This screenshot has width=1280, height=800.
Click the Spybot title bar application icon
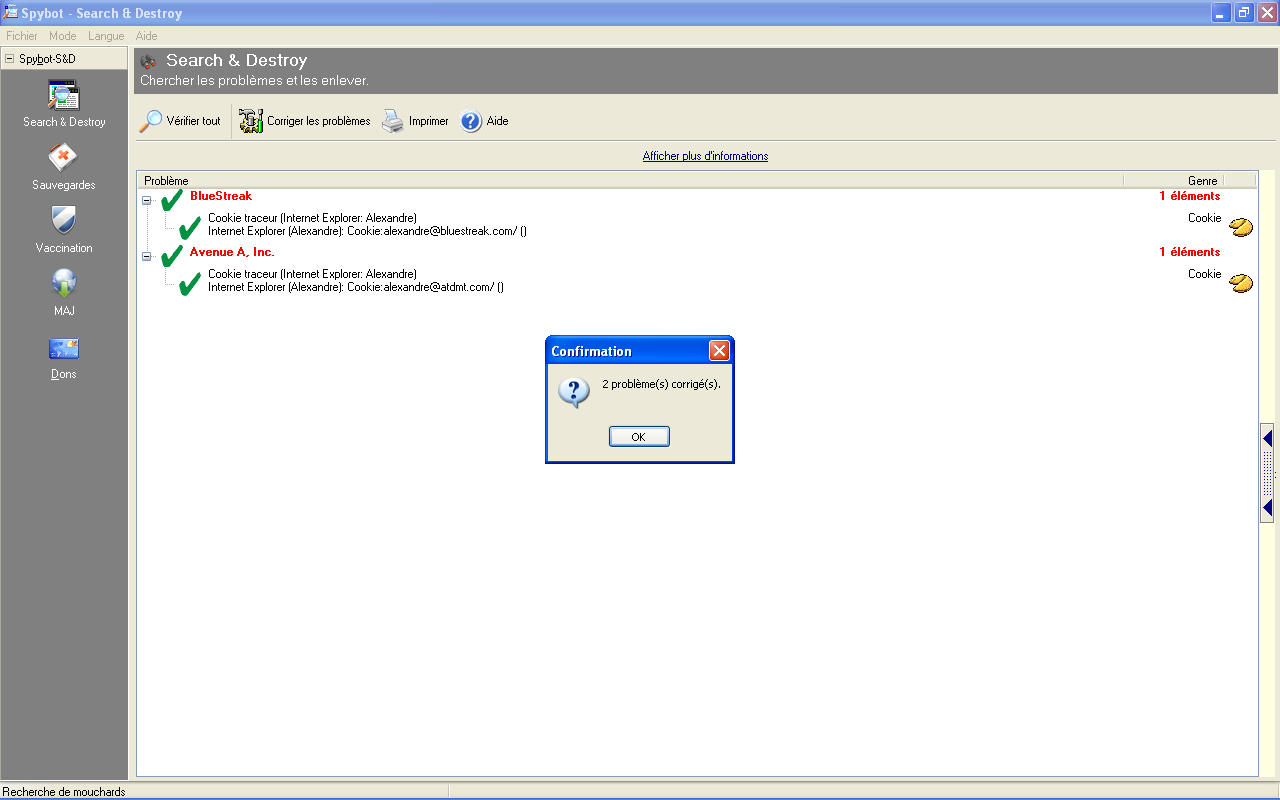pos(11,13)
